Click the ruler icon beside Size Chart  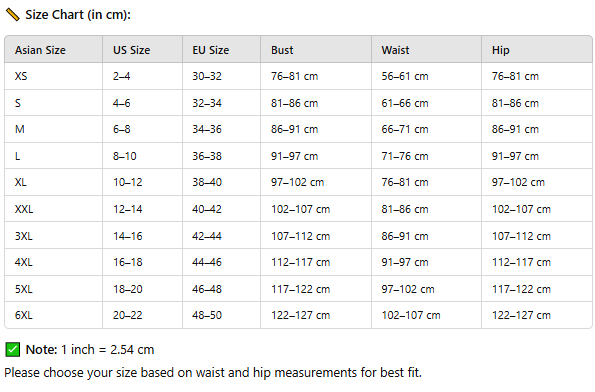(13, 15)
